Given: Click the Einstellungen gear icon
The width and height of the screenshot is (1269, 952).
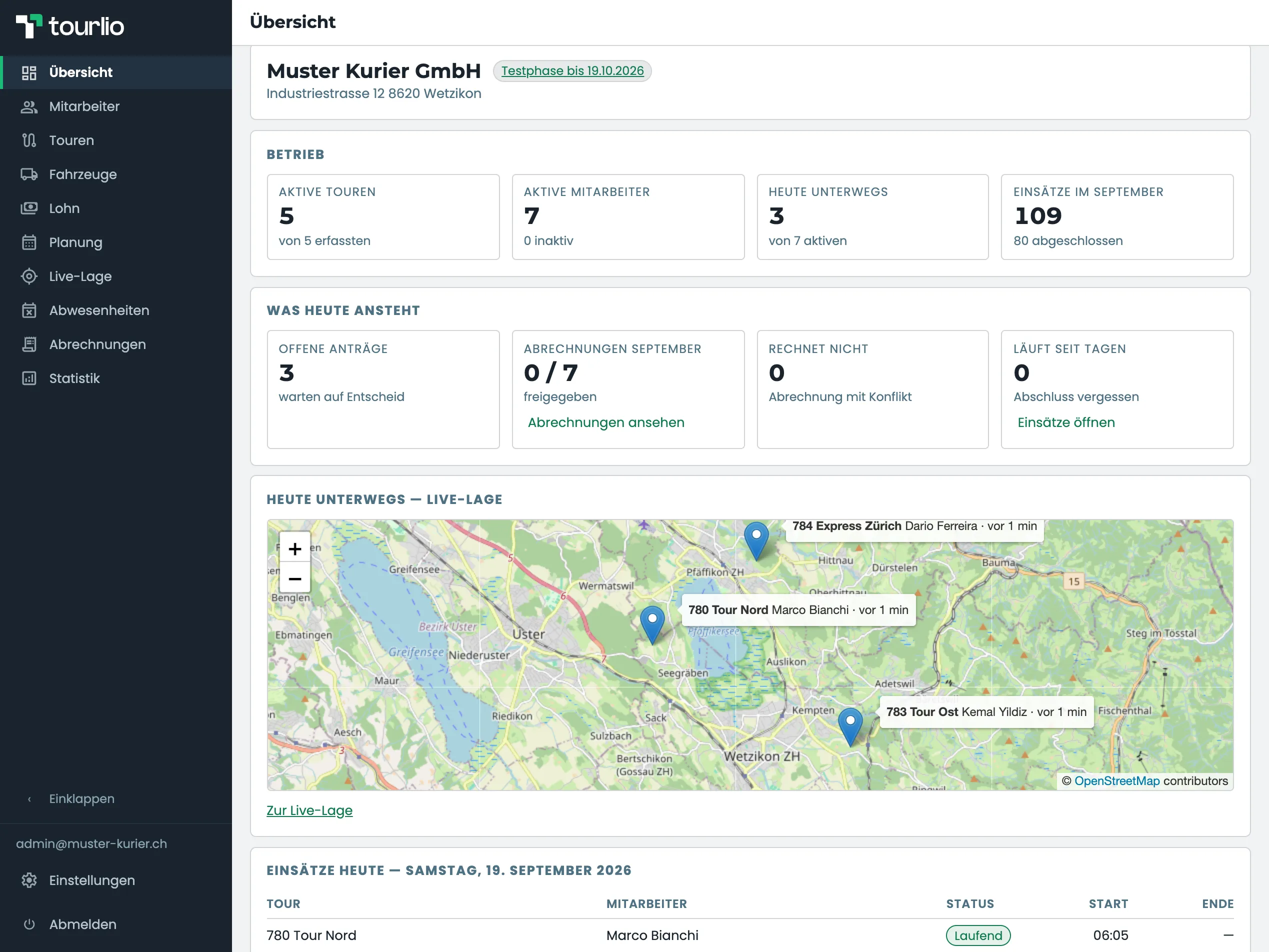Looking at the screenshot, I should click(x=28, y=880).
